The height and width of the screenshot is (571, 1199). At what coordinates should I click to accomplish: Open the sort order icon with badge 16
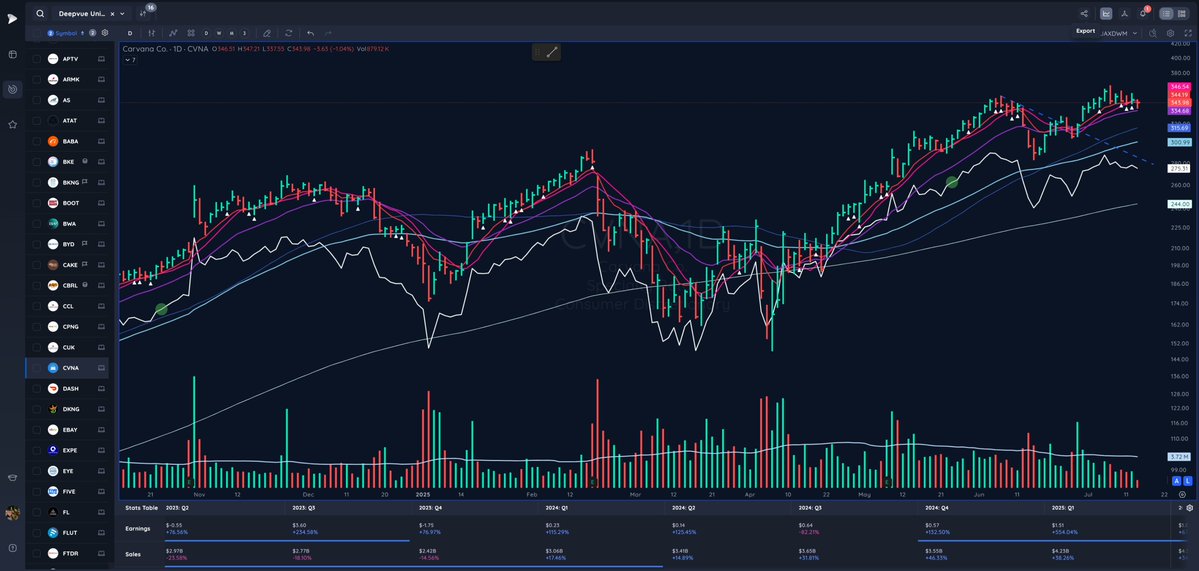tap(144, 12)
